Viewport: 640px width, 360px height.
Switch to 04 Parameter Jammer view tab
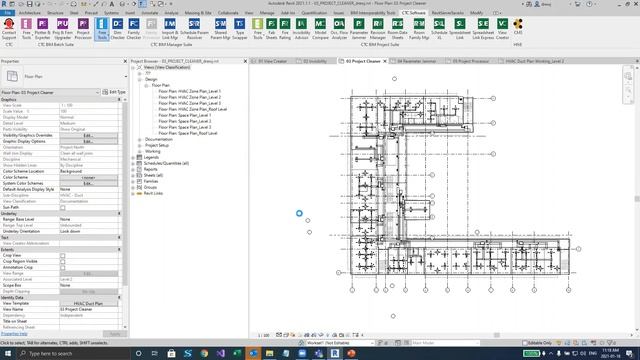[x=416, y=61]
